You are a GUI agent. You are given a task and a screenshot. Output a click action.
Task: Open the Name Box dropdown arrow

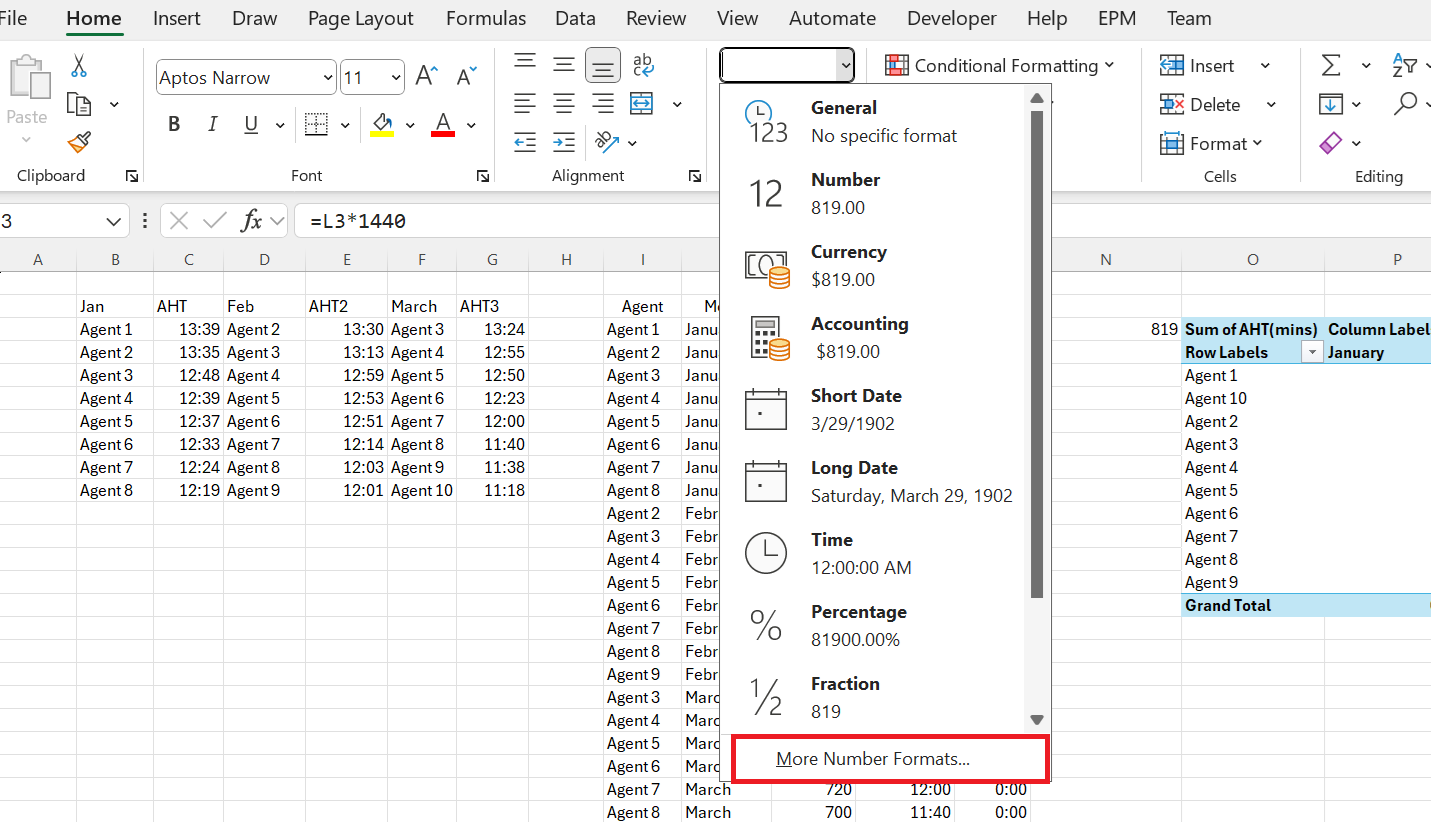click(x=113, y=221)
